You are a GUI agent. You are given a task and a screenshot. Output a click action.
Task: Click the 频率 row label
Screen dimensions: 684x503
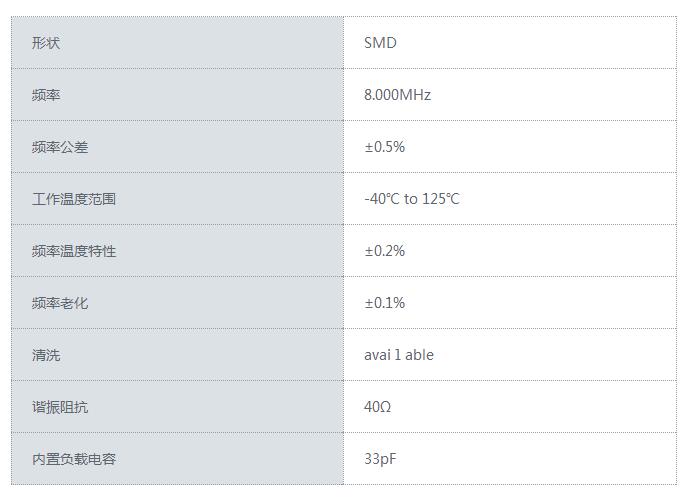click(x=46, y=95)
